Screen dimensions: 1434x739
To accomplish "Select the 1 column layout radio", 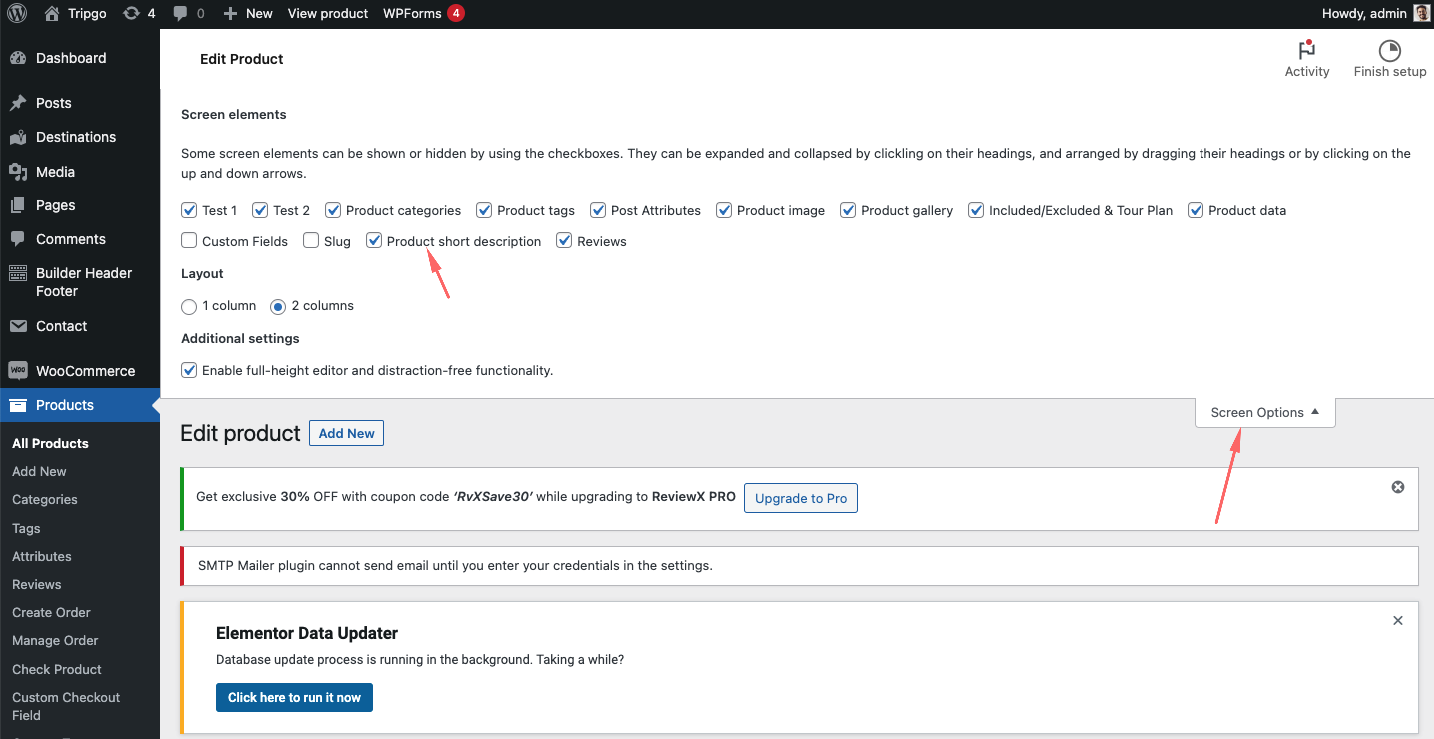I will coord(189,307).
